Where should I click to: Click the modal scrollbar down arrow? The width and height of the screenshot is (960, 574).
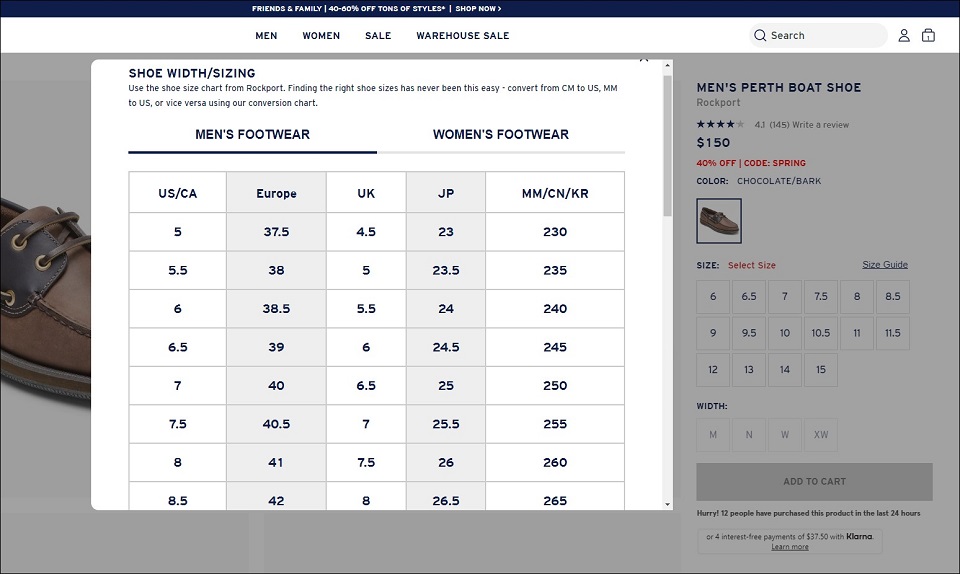coord(667,504)
